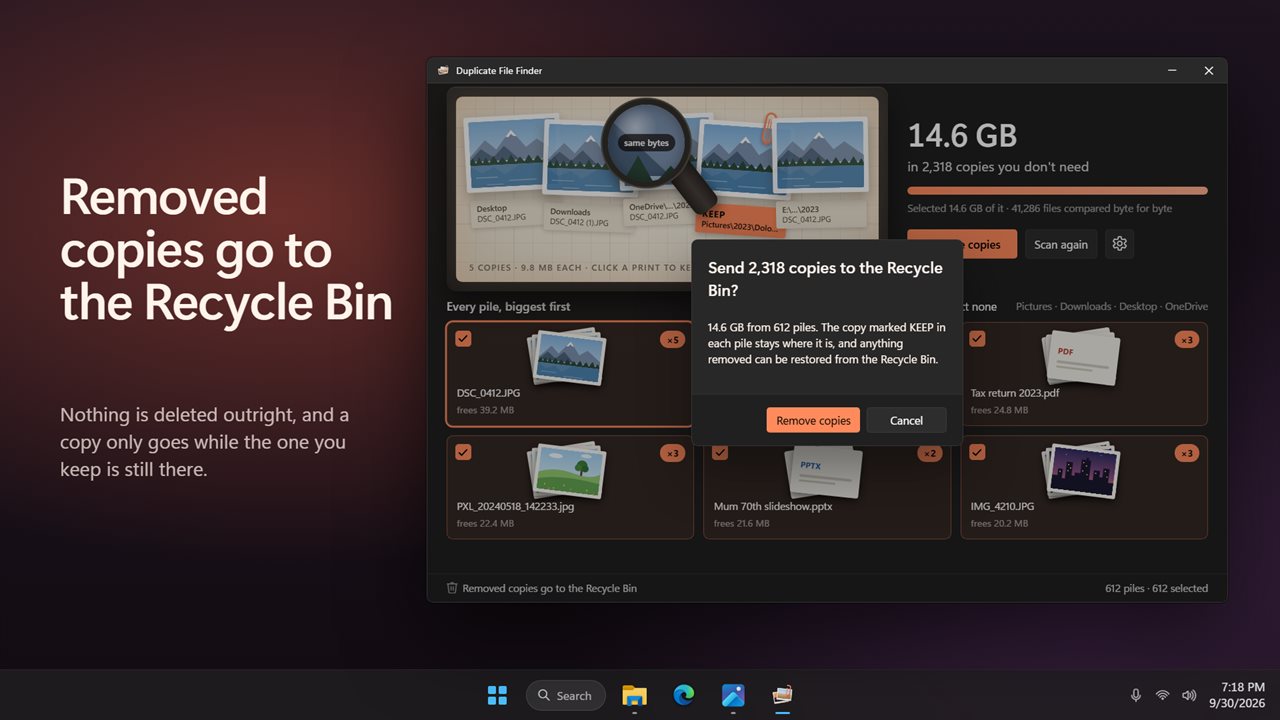This screenshot has height=720, width=1280.
Task: Click the Scan again button
Action: (1061, 244)
